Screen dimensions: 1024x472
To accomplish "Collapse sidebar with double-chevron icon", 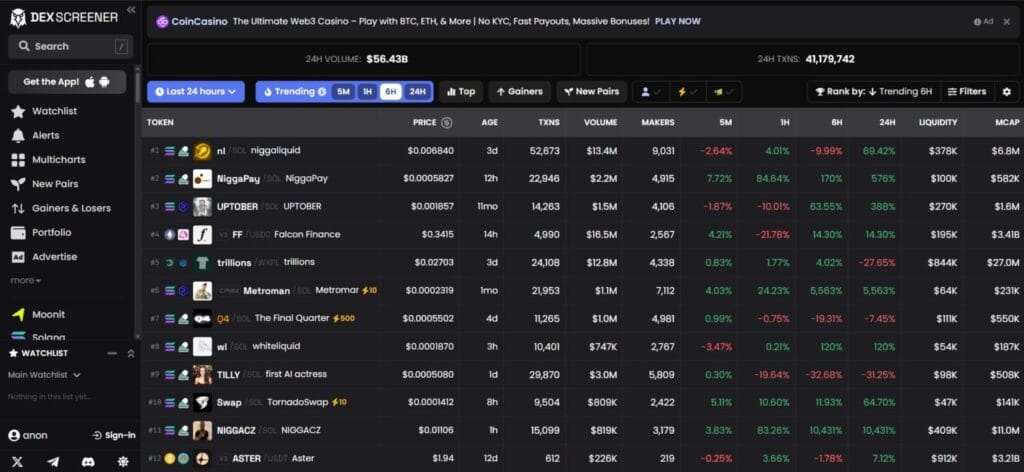I will coord(131,10).
